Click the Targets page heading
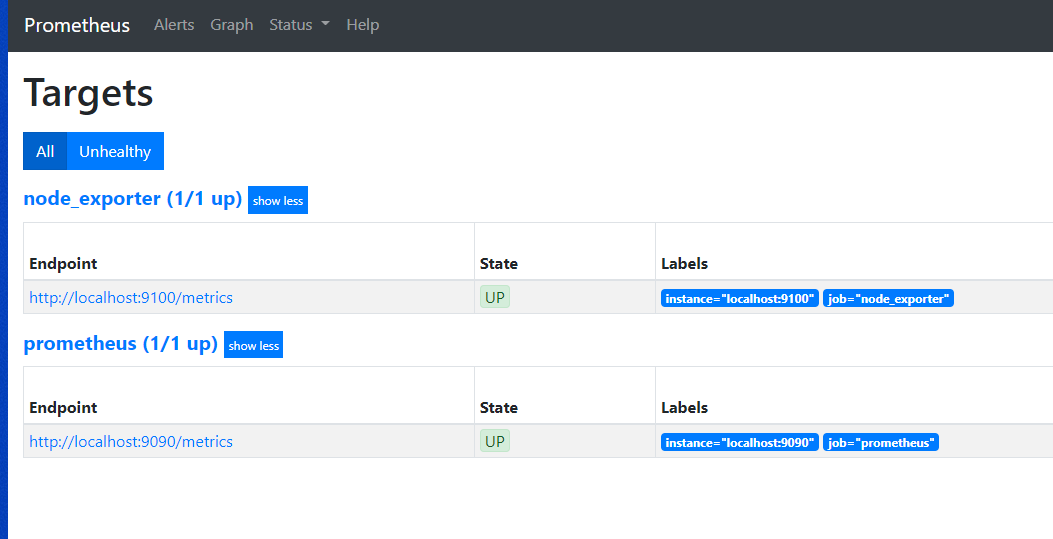 pyautogui.click(x=88, y=93)
